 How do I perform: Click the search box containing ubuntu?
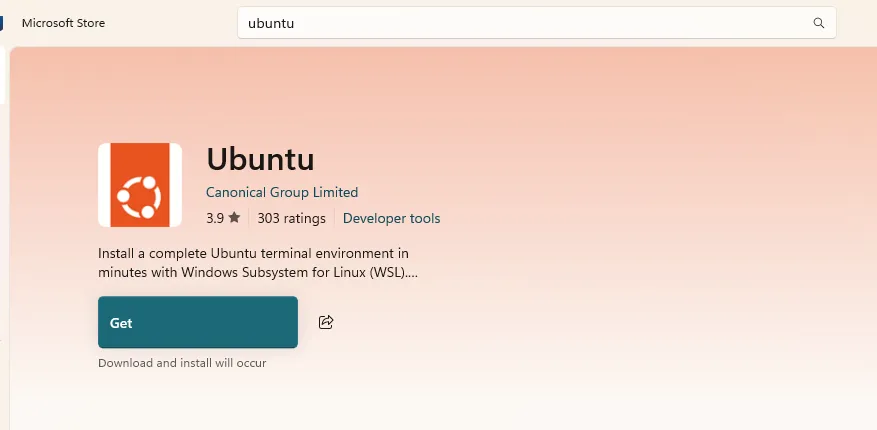coord(537,23)
